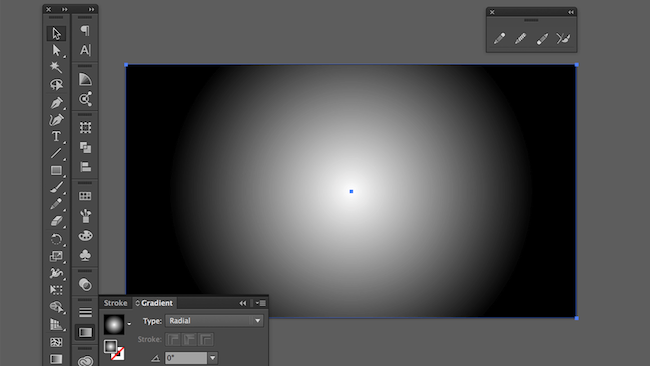Select the Selection tool black arrow
Screen dimensions: 650x366
pos(56,33)
